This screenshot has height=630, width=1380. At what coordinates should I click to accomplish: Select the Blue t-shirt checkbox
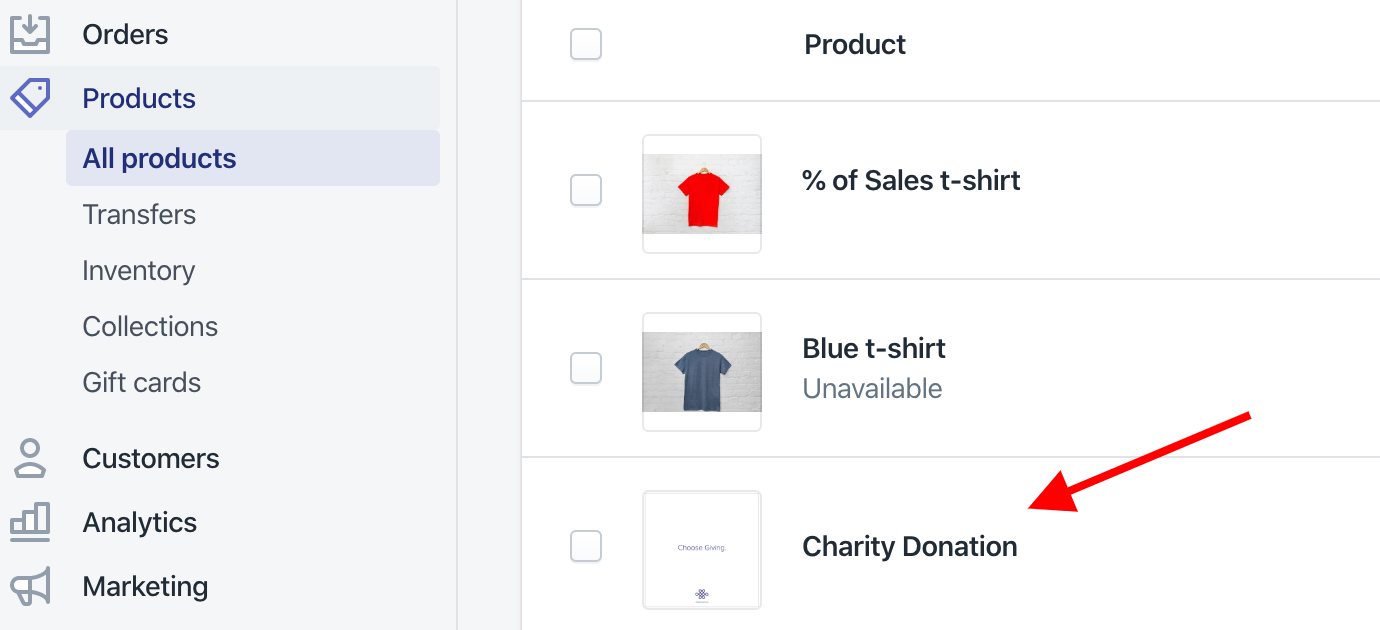pos(586,368)
